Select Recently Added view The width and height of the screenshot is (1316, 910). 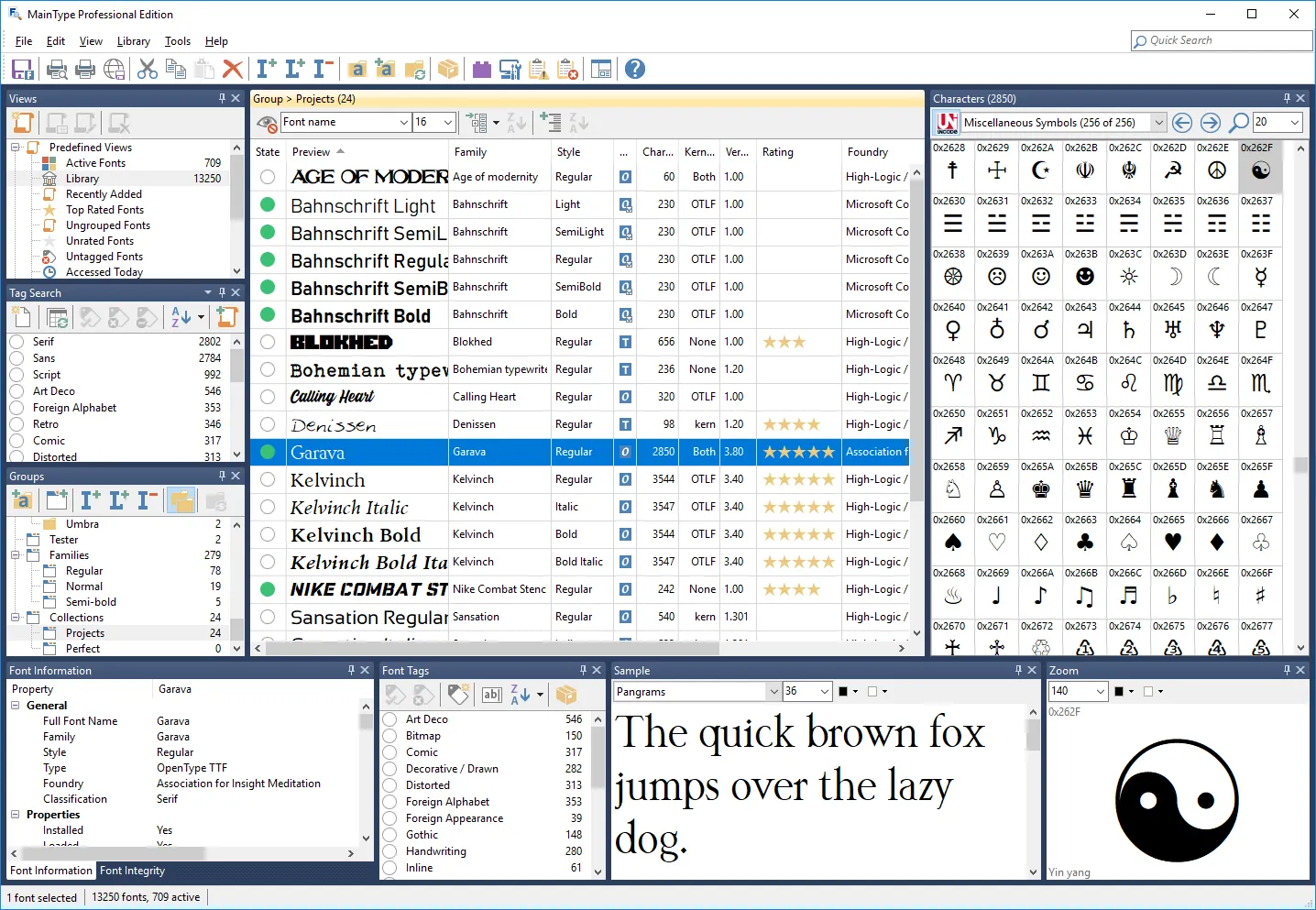(x=104, y=194)
